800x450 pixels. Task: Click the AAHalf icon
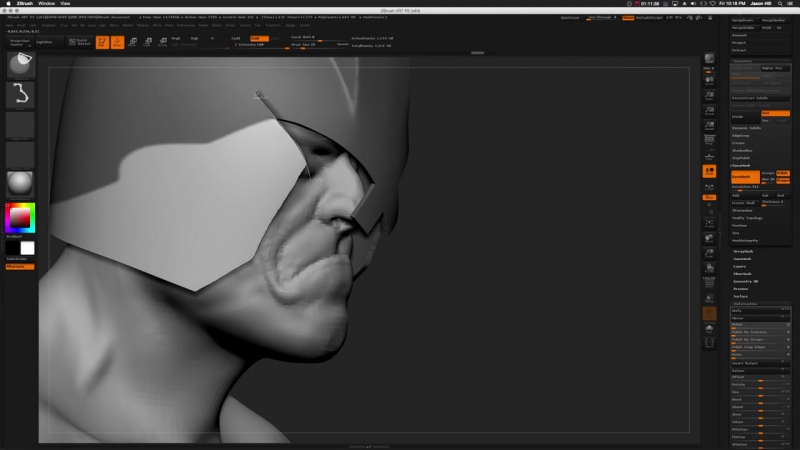(709, 126)
